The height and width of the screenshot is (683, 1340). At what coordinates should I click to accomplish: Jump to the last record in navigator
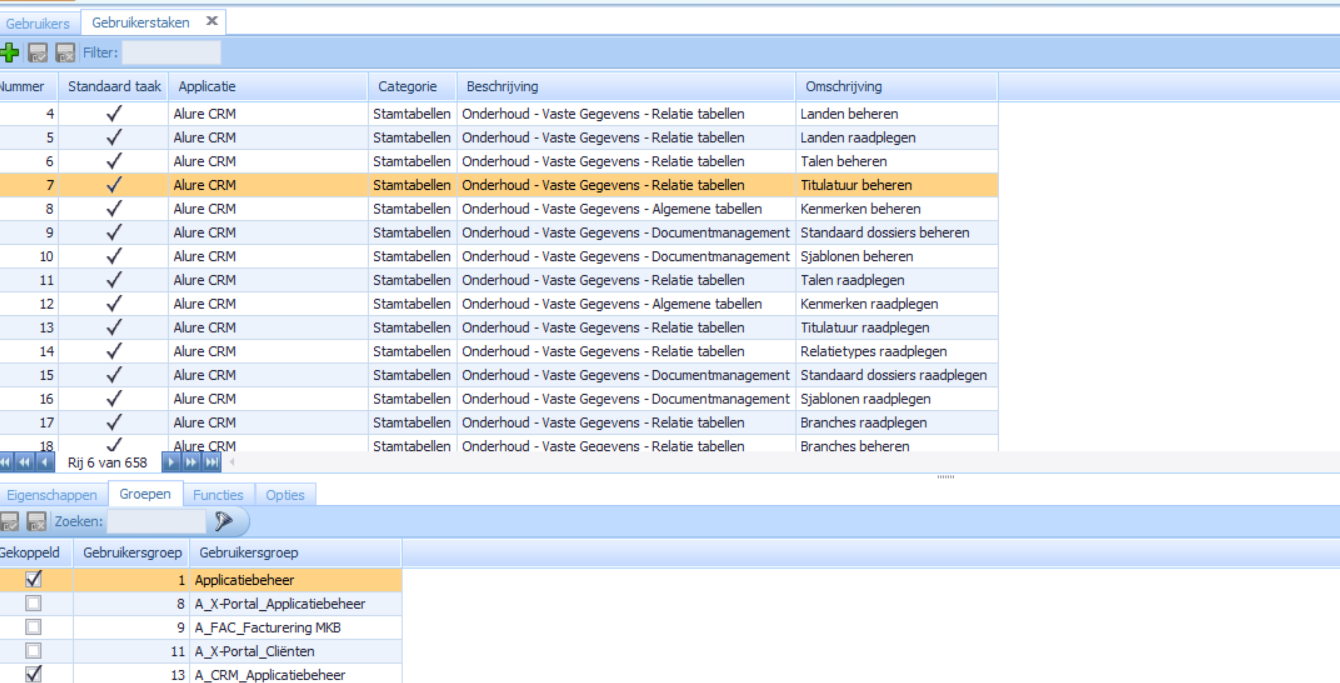212,462
